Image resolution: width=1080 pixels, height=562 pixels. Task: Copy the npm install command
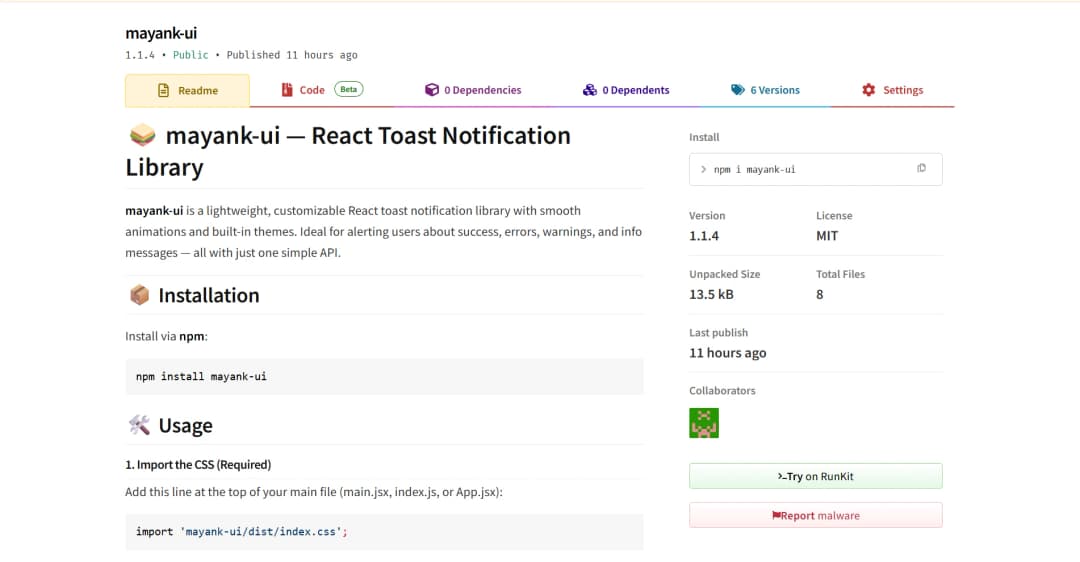pos(921,168)
